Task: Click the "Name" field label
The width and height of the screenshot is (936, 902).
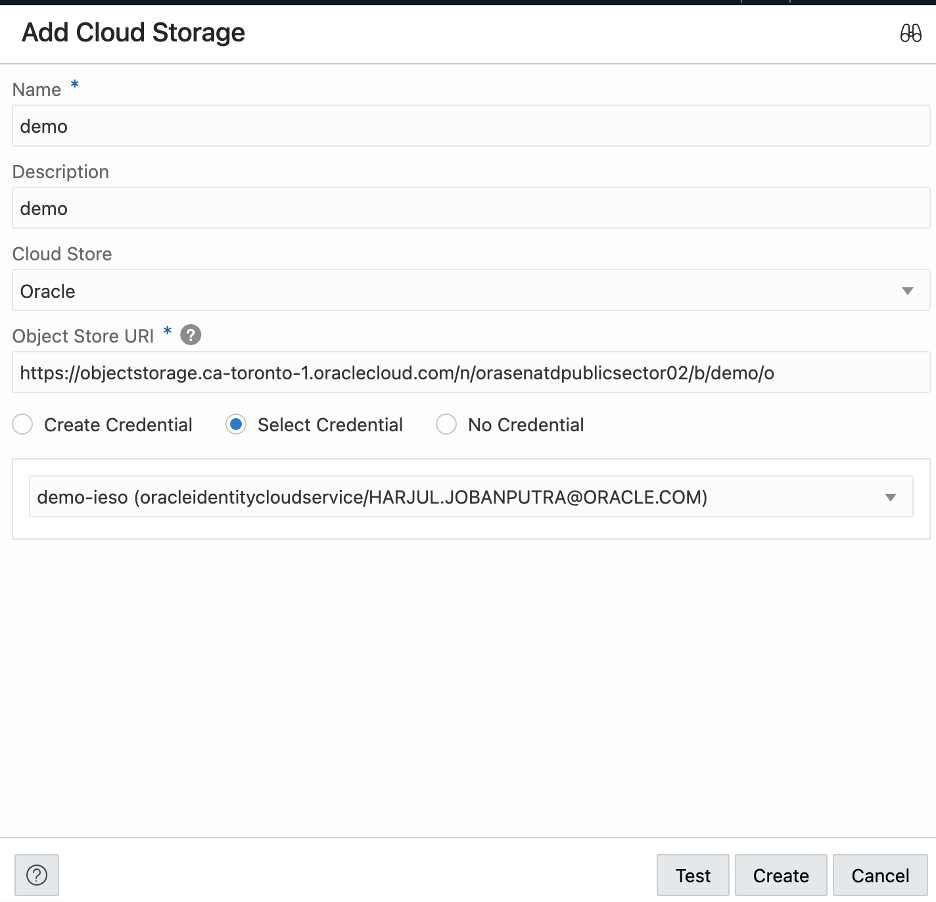Action: (x=37, y=90)
